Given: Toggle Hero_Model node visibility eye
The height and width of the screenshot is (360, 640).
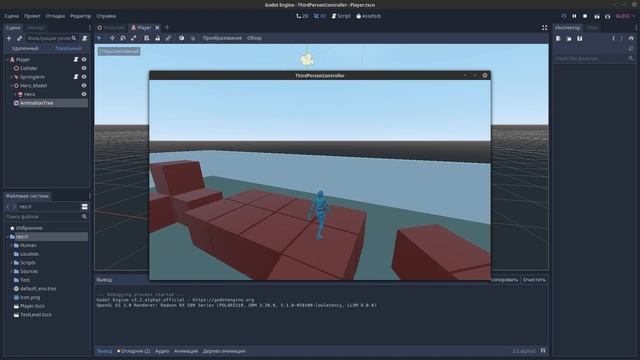Looking at the screenshot, I should 84,86.
